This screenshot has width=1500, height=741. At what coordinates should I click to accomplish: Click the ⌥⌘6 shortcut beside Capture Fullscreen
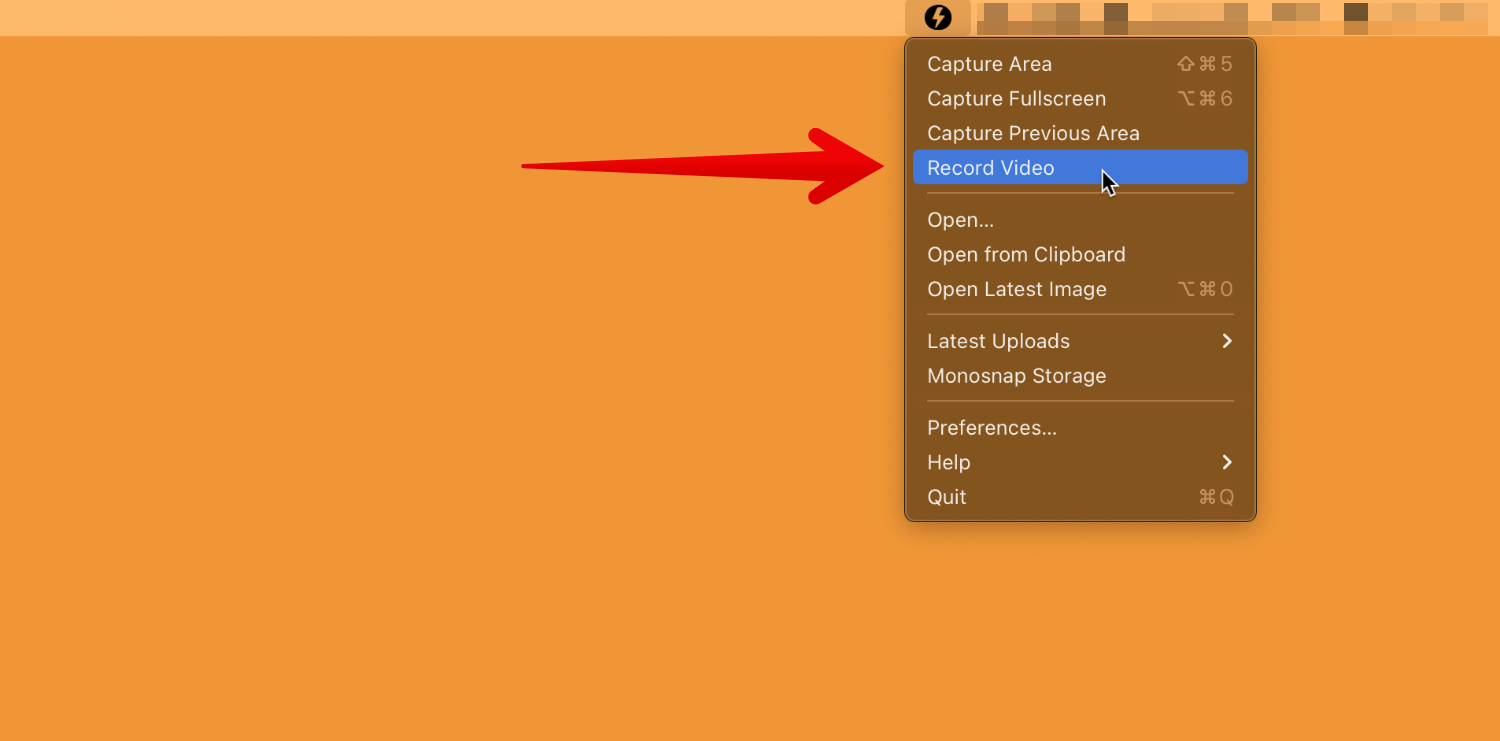[1204, 99]
